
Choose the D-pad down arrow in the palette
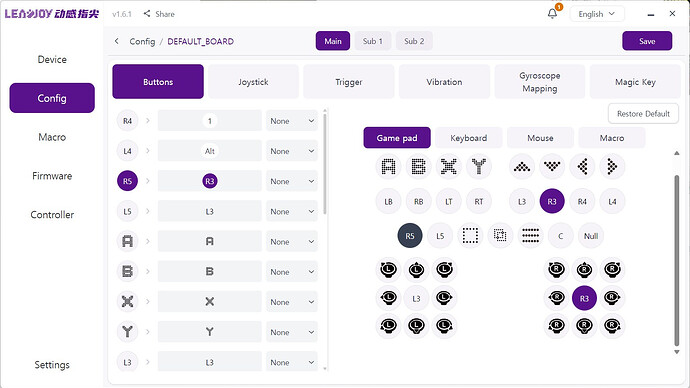point(552,167)
